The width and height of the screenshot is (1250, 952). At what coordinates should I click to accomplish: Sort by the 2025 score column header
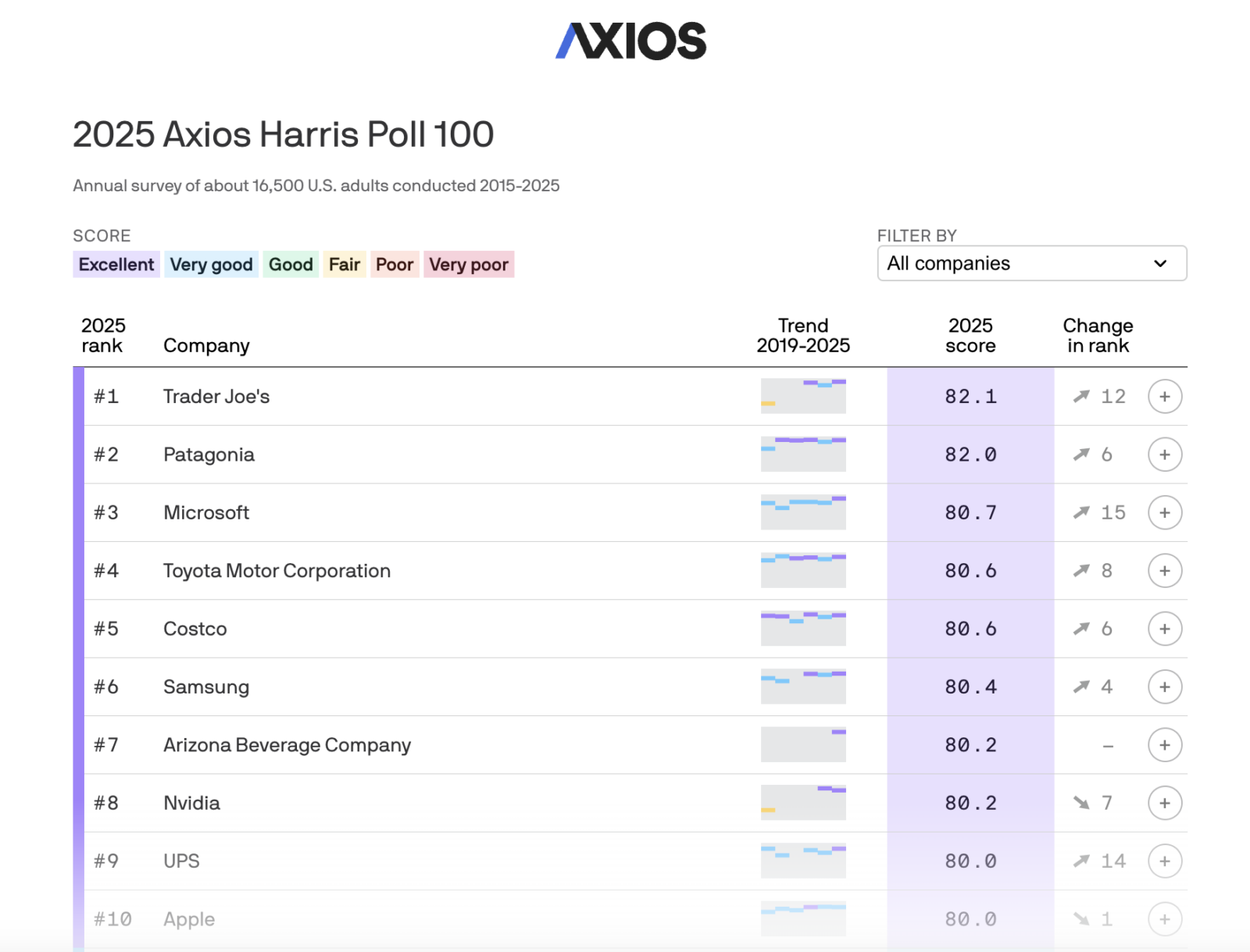tap(970, 336)
